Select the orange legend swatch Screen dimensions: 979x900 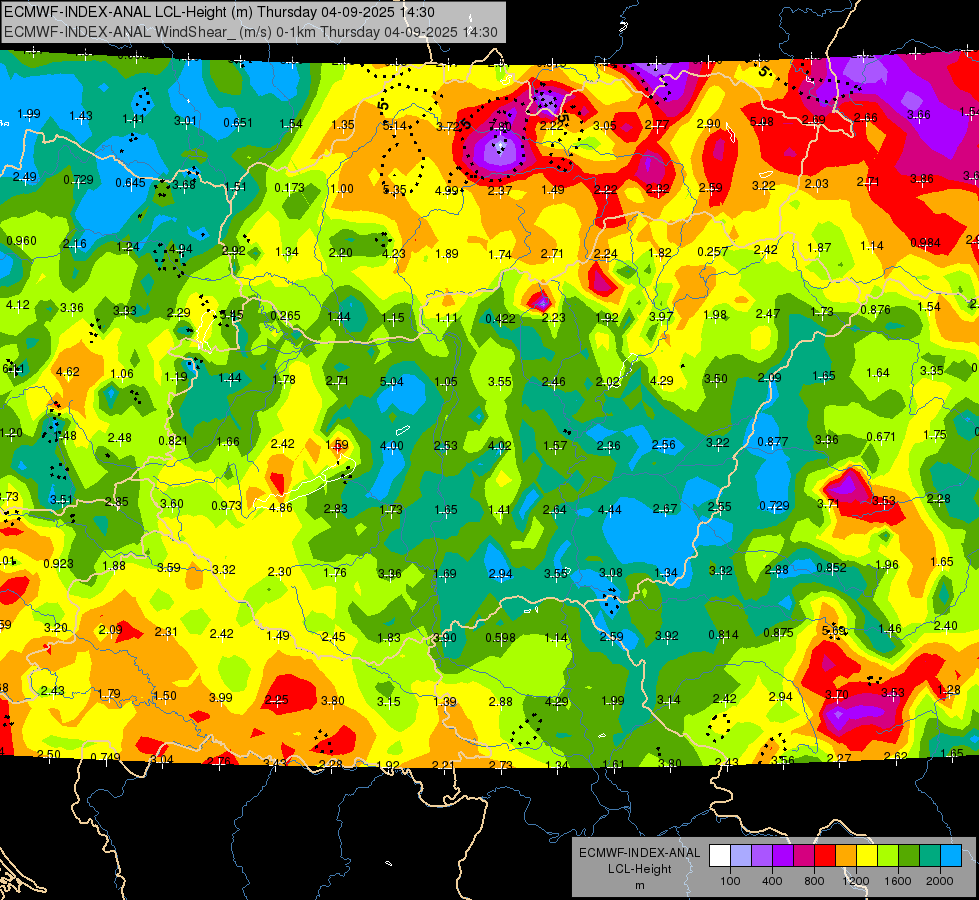pyautogui.click(x=846, y=856)
